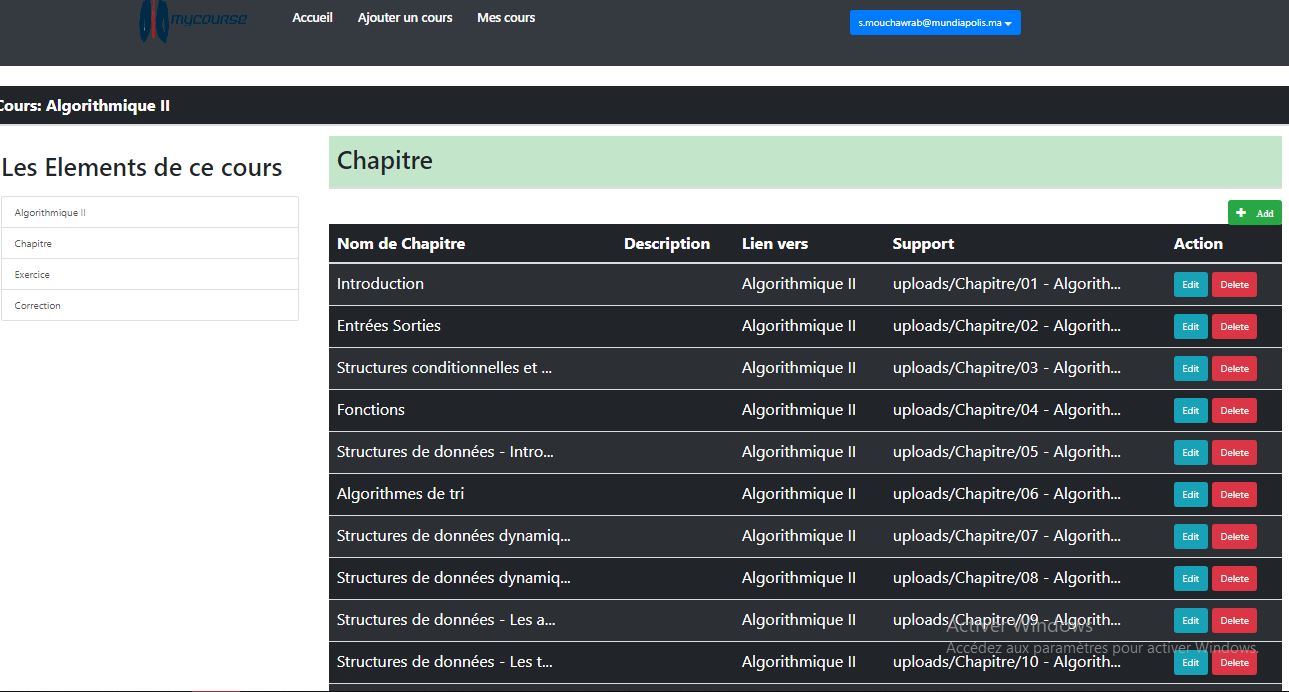Edit the Structures de données - Les a... chapter
Image resolution: width=1289 pixels, height=692 pixels.
click(x=1190, y=621)
